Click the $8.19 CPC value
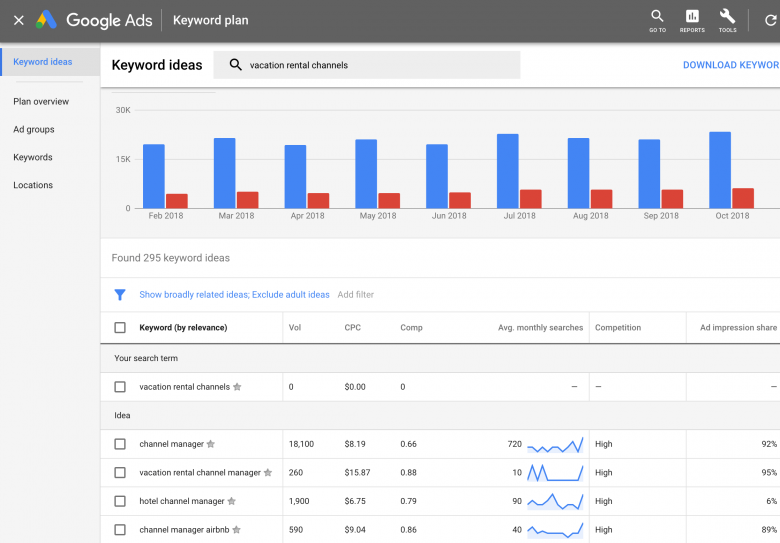Viewport: 780px width, 543px height. [x=355, y=444]
